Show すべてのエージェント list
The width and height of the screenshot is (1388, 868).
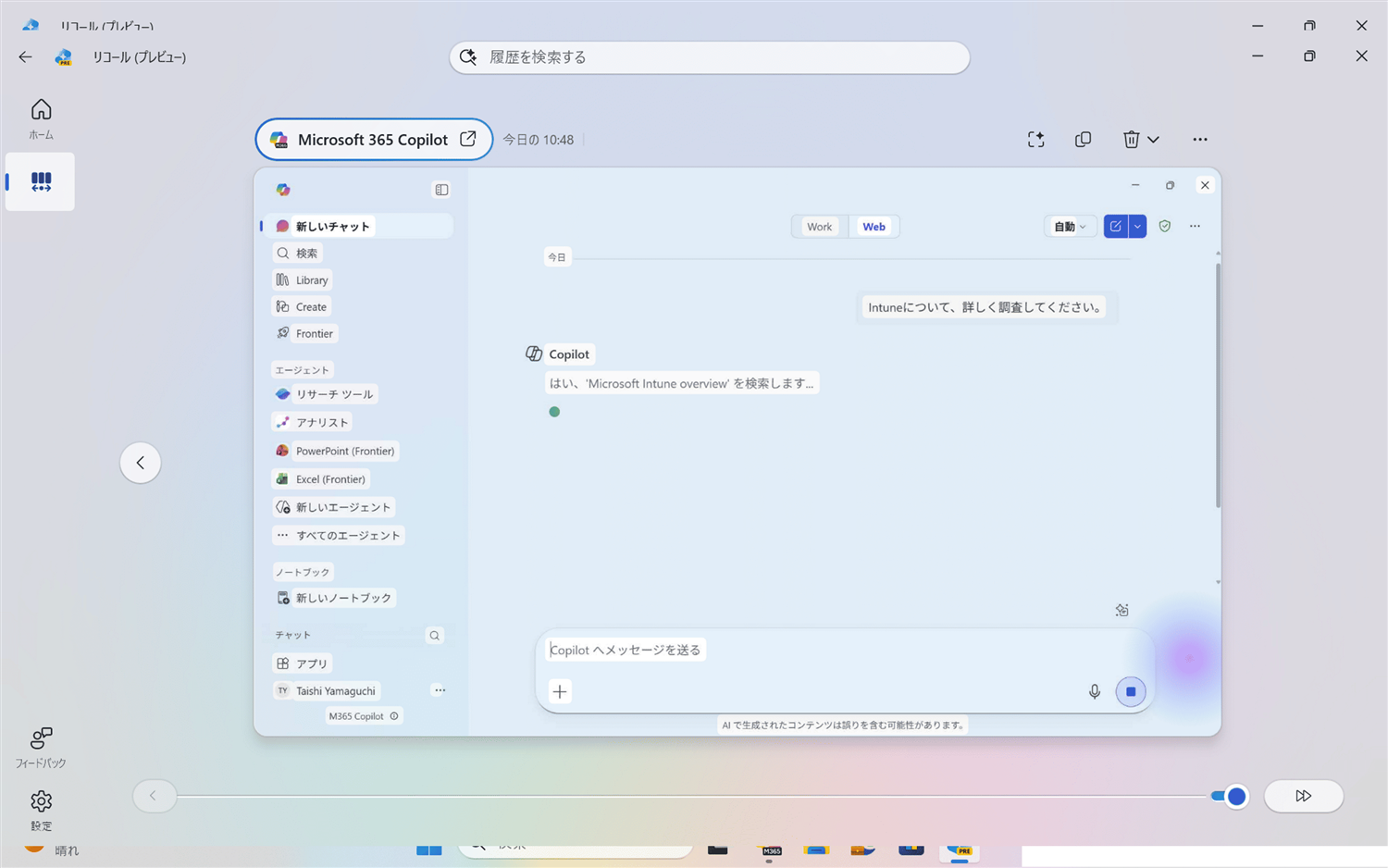coord(338,535)
